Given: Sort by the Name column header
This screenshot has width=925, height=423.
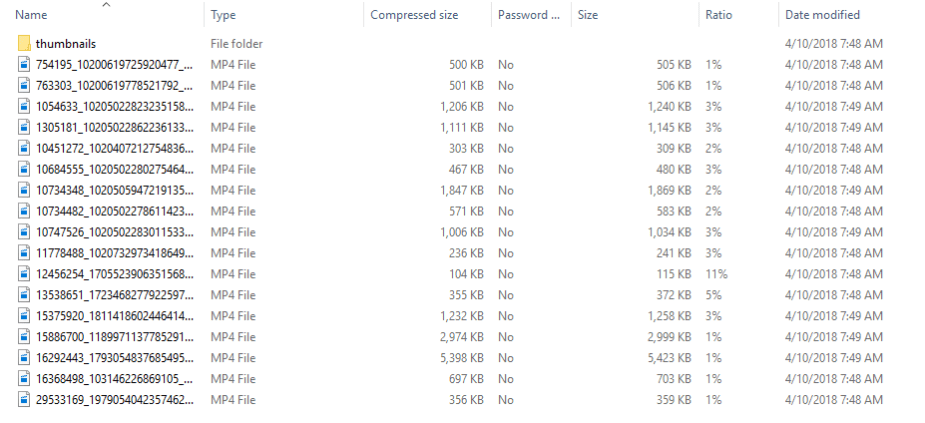Looking at the screenshot, I should pyautogui.click(x=32, y=15).
